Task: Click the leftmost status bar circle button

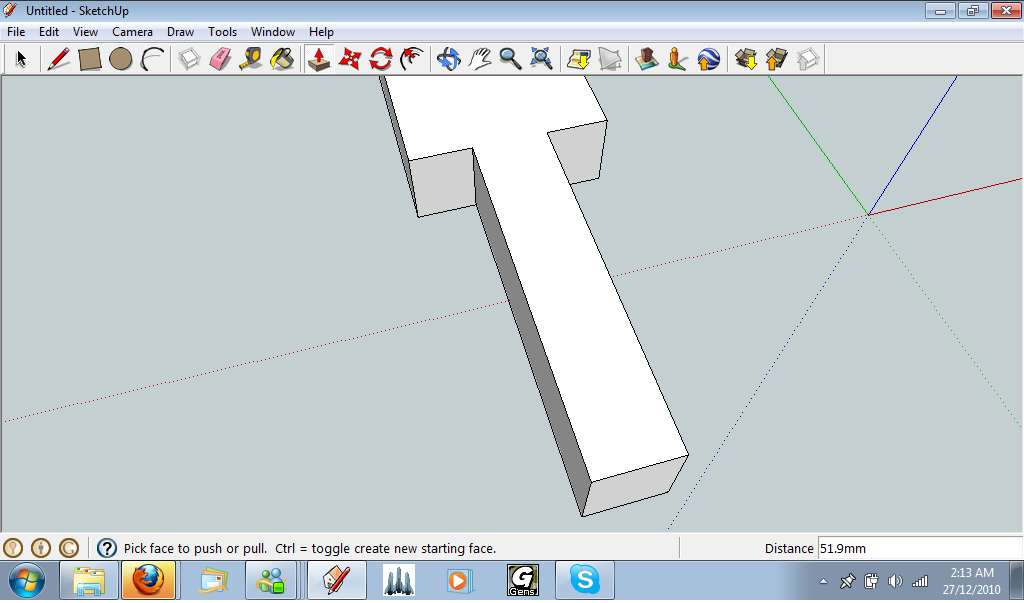Action: pyautogui.click(x=15, y=547)
